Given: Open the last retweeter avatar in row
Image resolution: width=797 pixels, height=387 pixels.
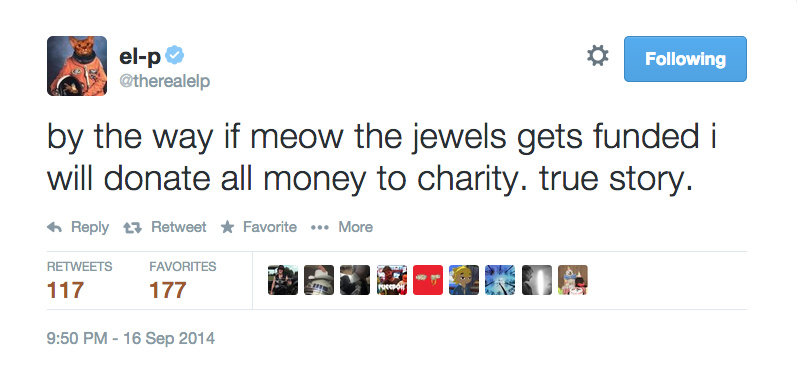Looking at the screenshot, I should (x=573, y=280).
